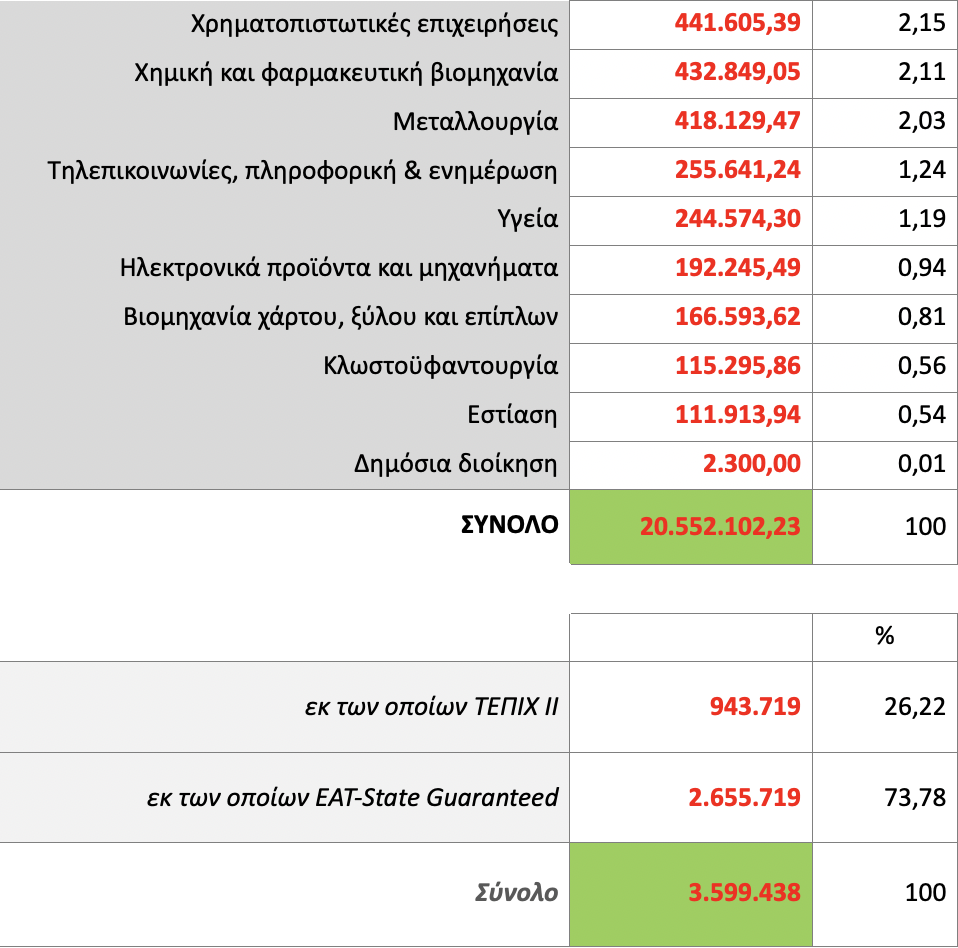Screen dimensions: 958x948
Task: Select the εκ των οποίων ΤΕΠΙΧ II cell
Action: point(431,707)
